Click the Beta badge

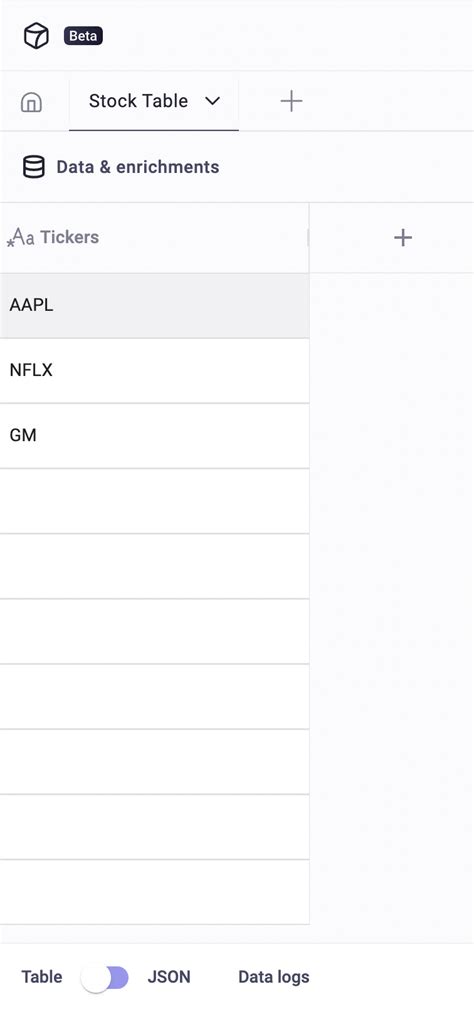click(x=83, y=36)
